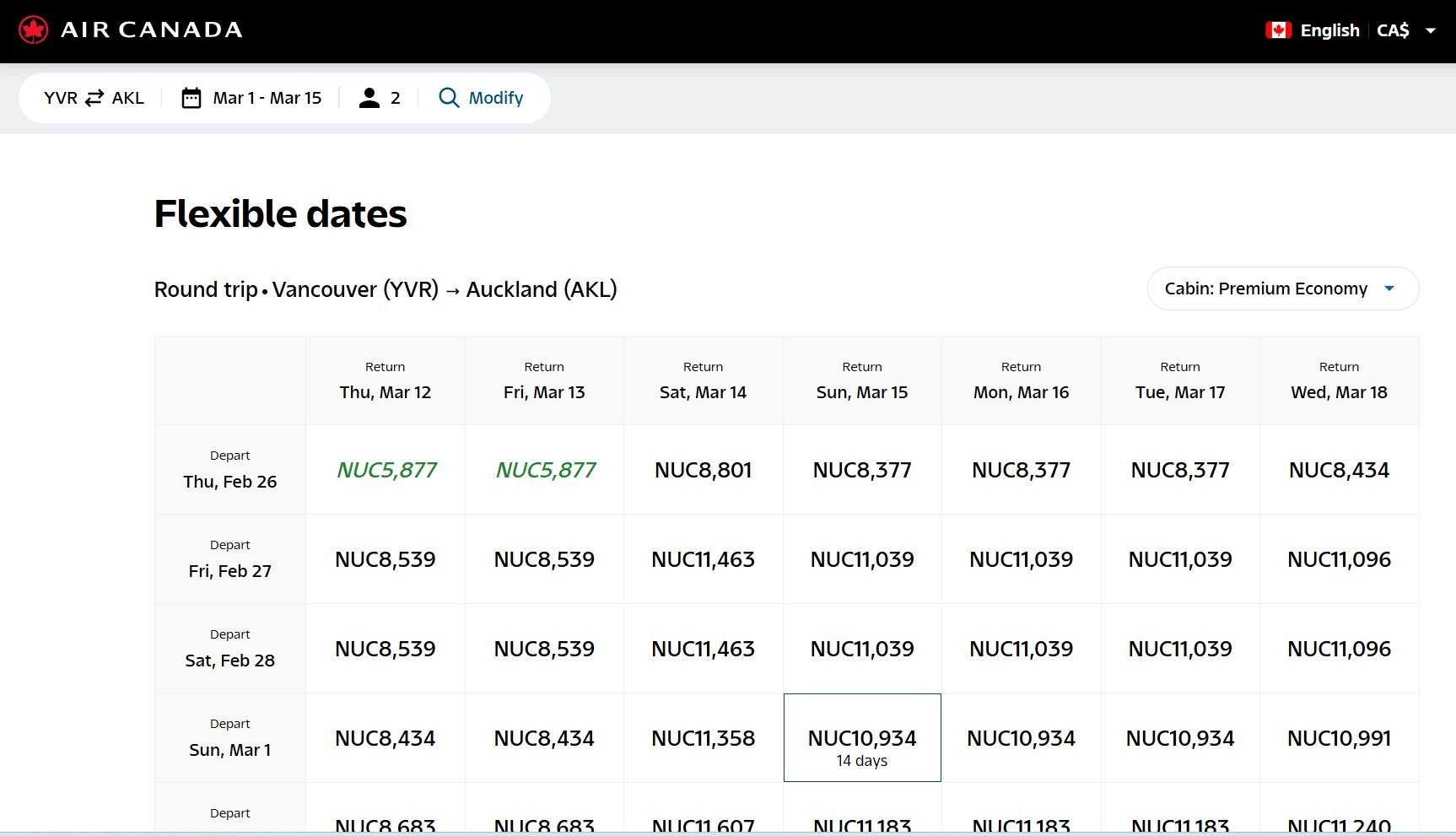Choose Fri, Feb 27 to Mar 15 fare NUC11,039

point(862,559)
